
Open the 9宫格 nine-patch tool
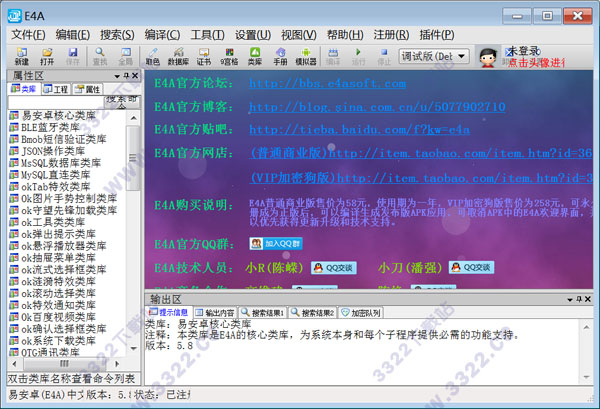(229, 56)
